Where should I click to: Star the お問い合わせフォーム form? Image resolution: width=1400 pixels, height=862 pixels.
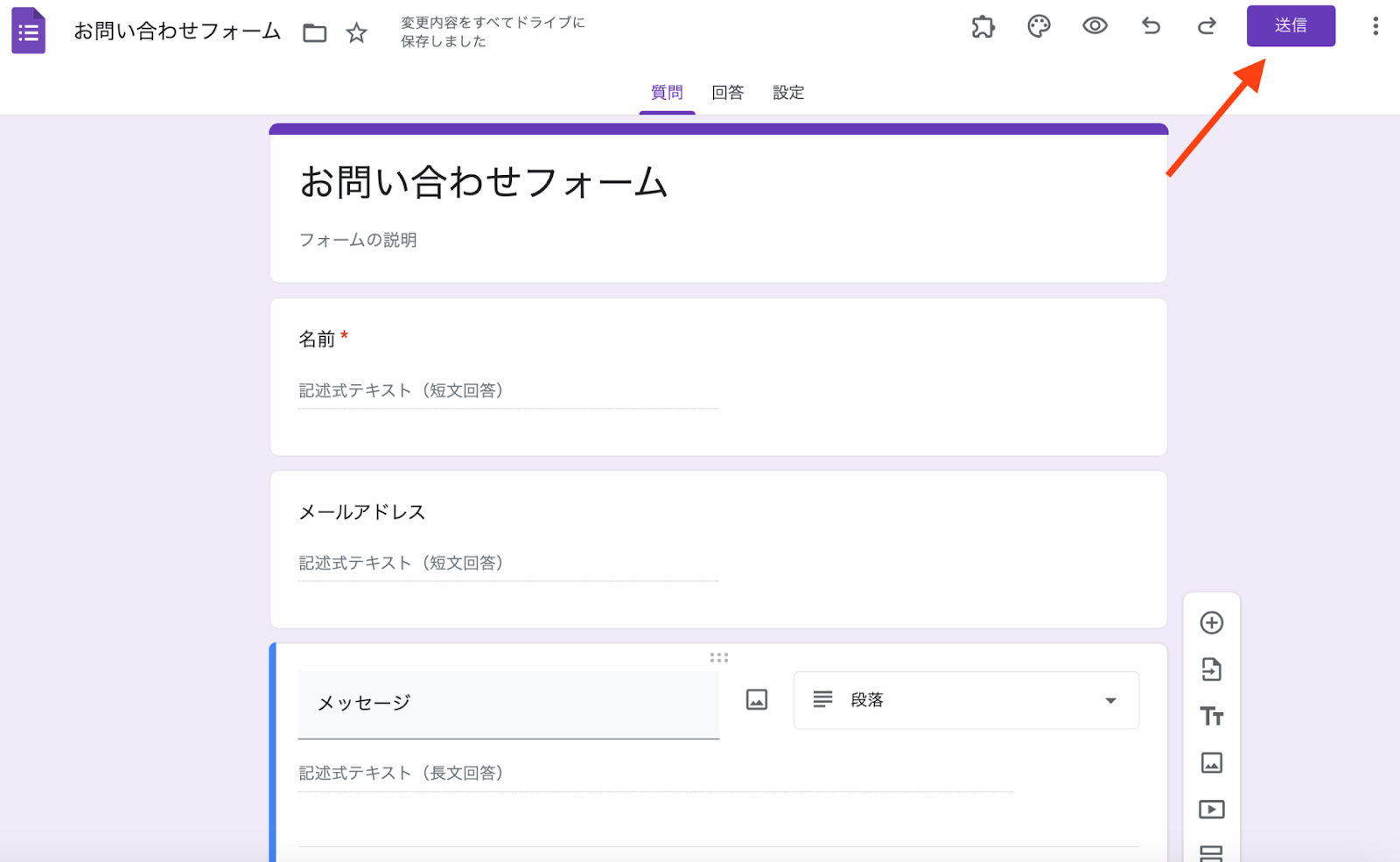[356, 32]
